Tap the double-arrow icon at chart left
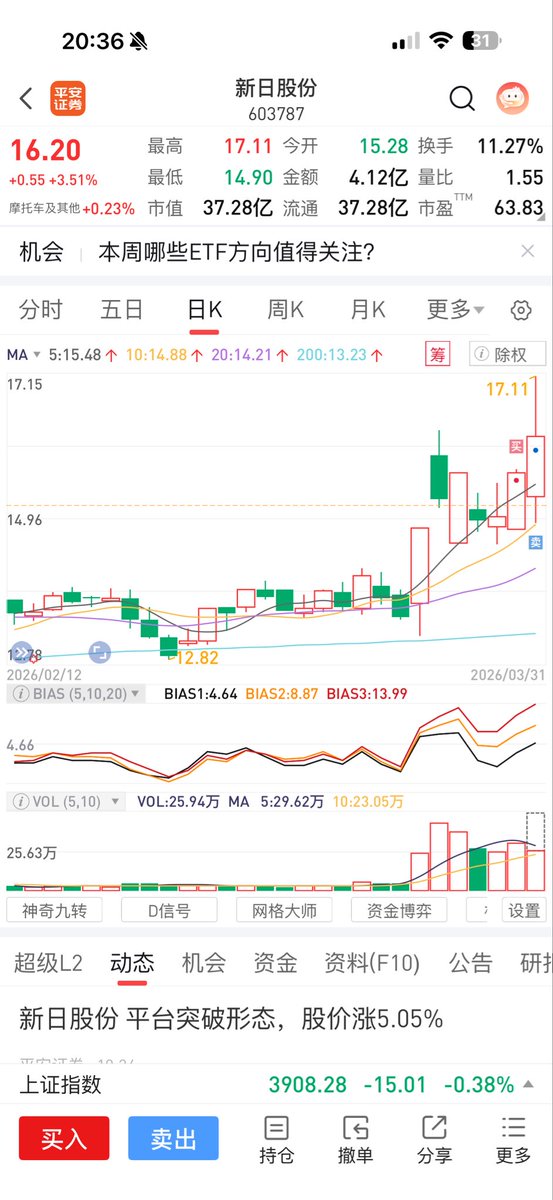 [x=22, y=653]
